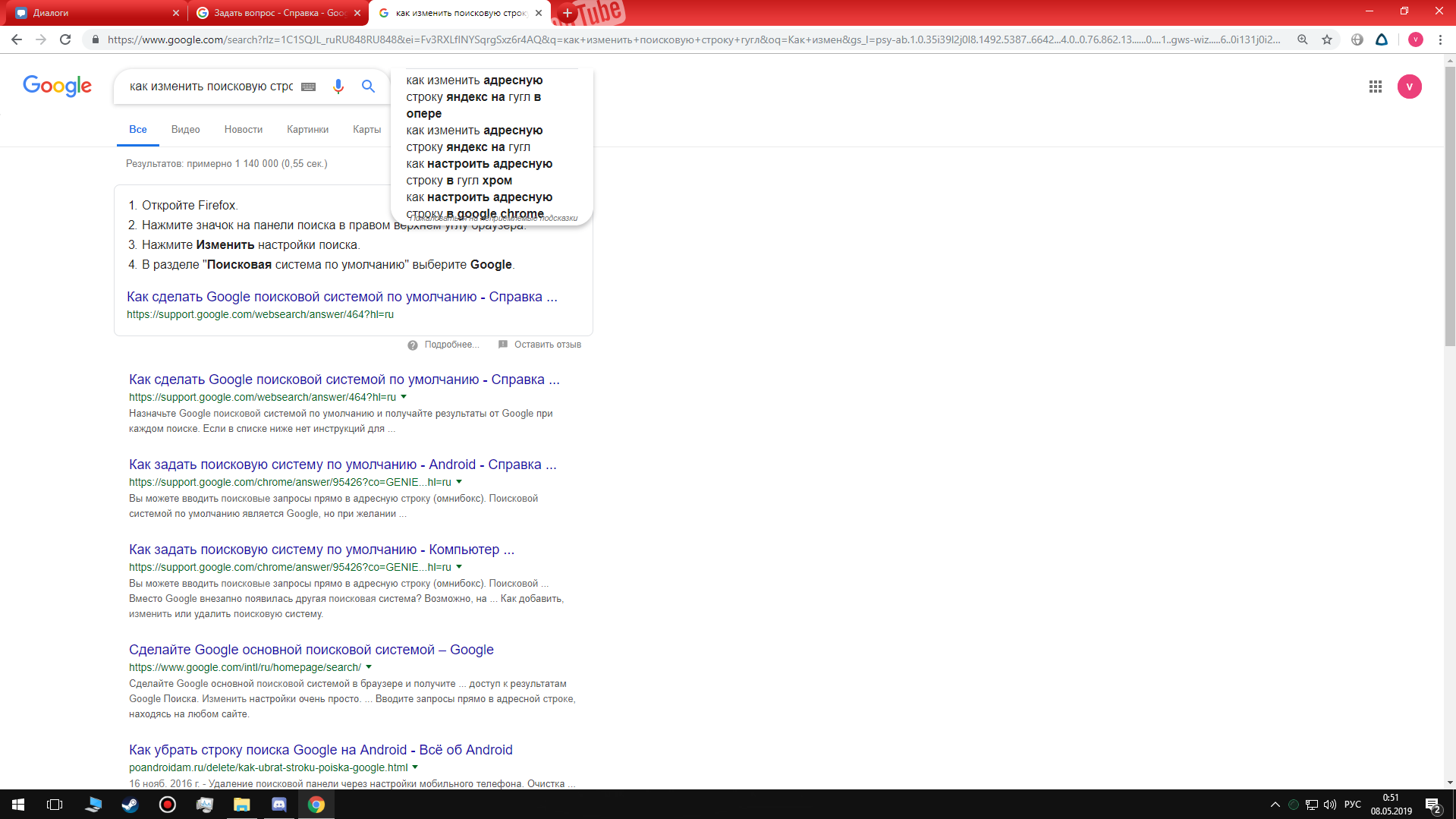Open the notification center
This screenshot has height=819, width=1456.
(1432, 805)
